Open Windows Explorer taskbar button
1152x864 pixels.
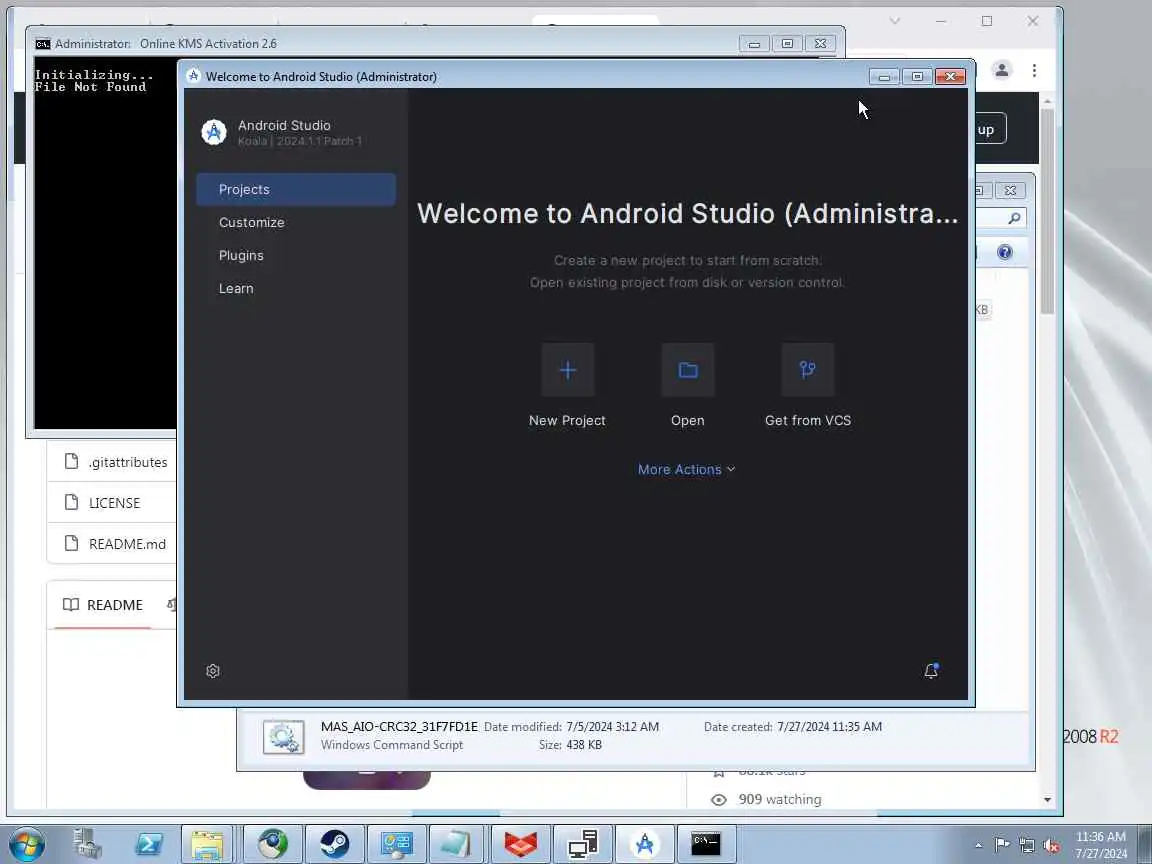[x=207, y=844]
